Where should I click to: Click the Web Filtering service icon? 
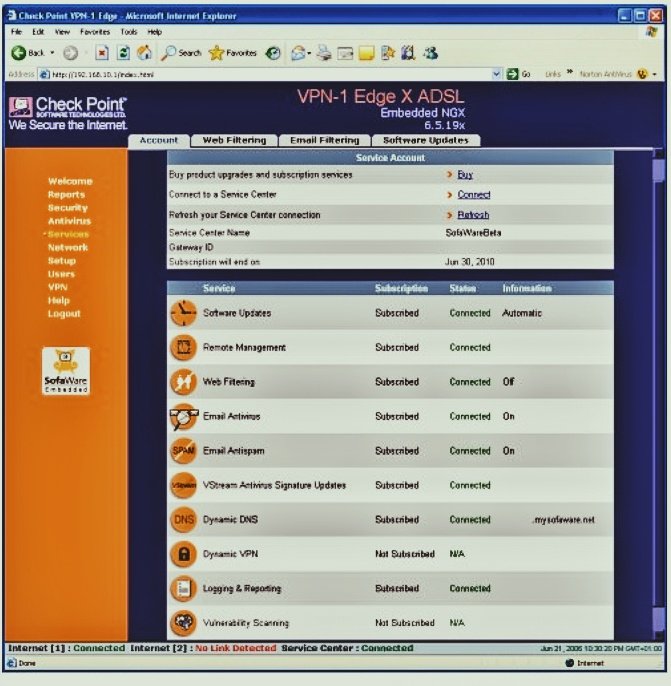click(x=183, y=382)
